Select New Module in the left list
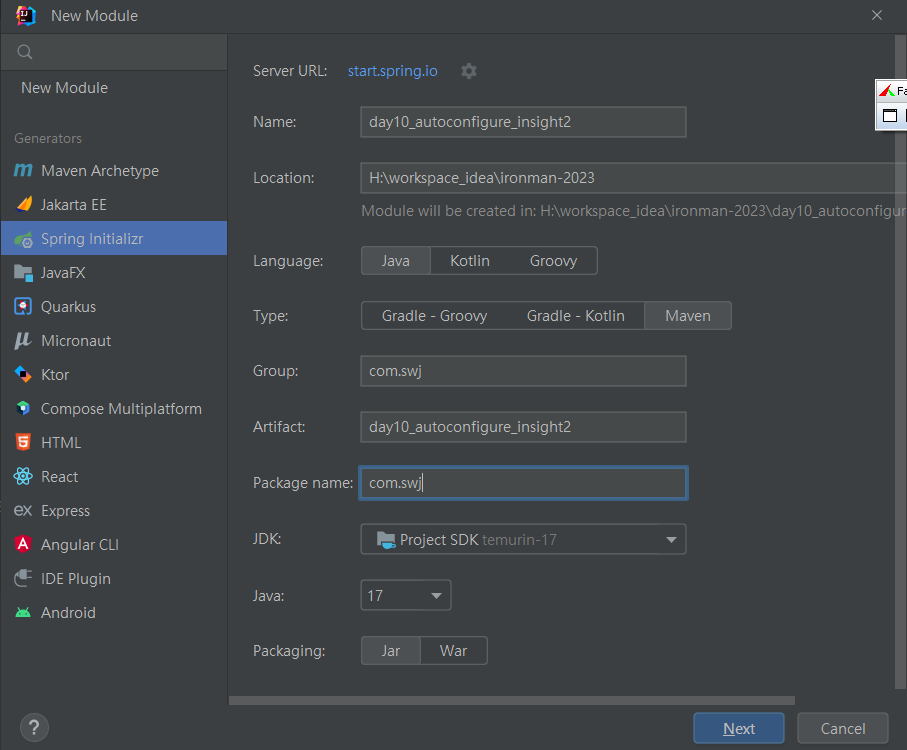Image resolution: width=907 pixels, height=750 pixels. click(x=114, y=88)
